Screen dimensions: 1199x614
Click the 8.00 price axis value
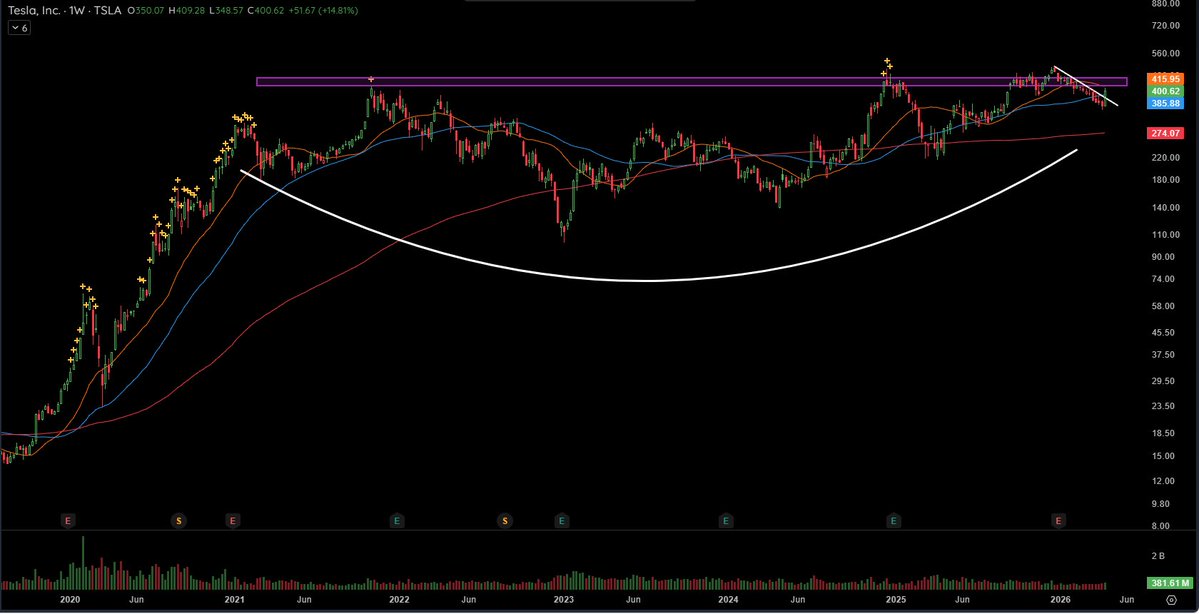[x=1162, y=526]
